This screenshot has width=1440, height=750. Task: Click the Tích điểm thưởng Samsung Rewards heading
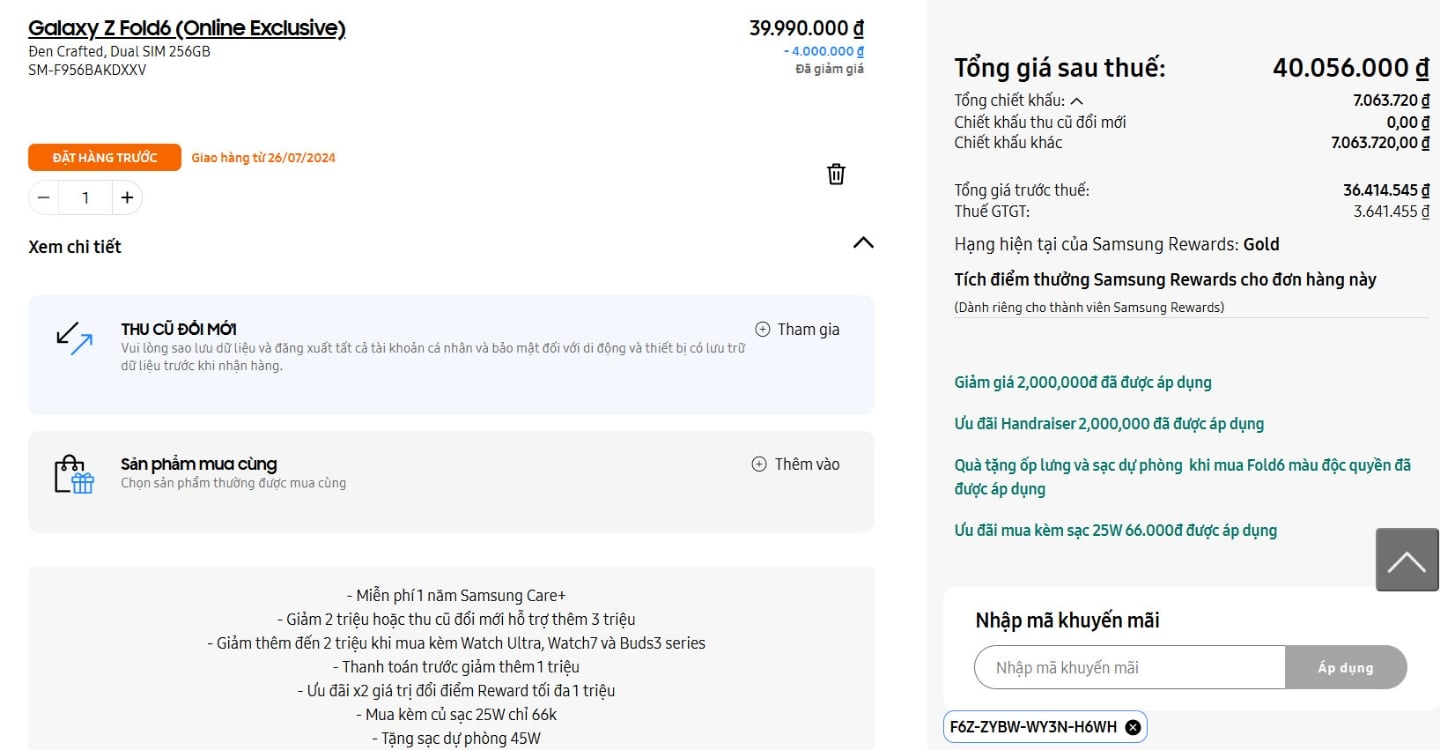1165,279
